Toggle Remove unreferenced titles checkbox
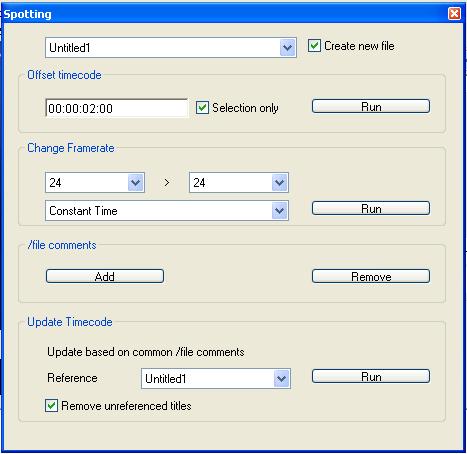467x454 pixels. click(51, 406)
